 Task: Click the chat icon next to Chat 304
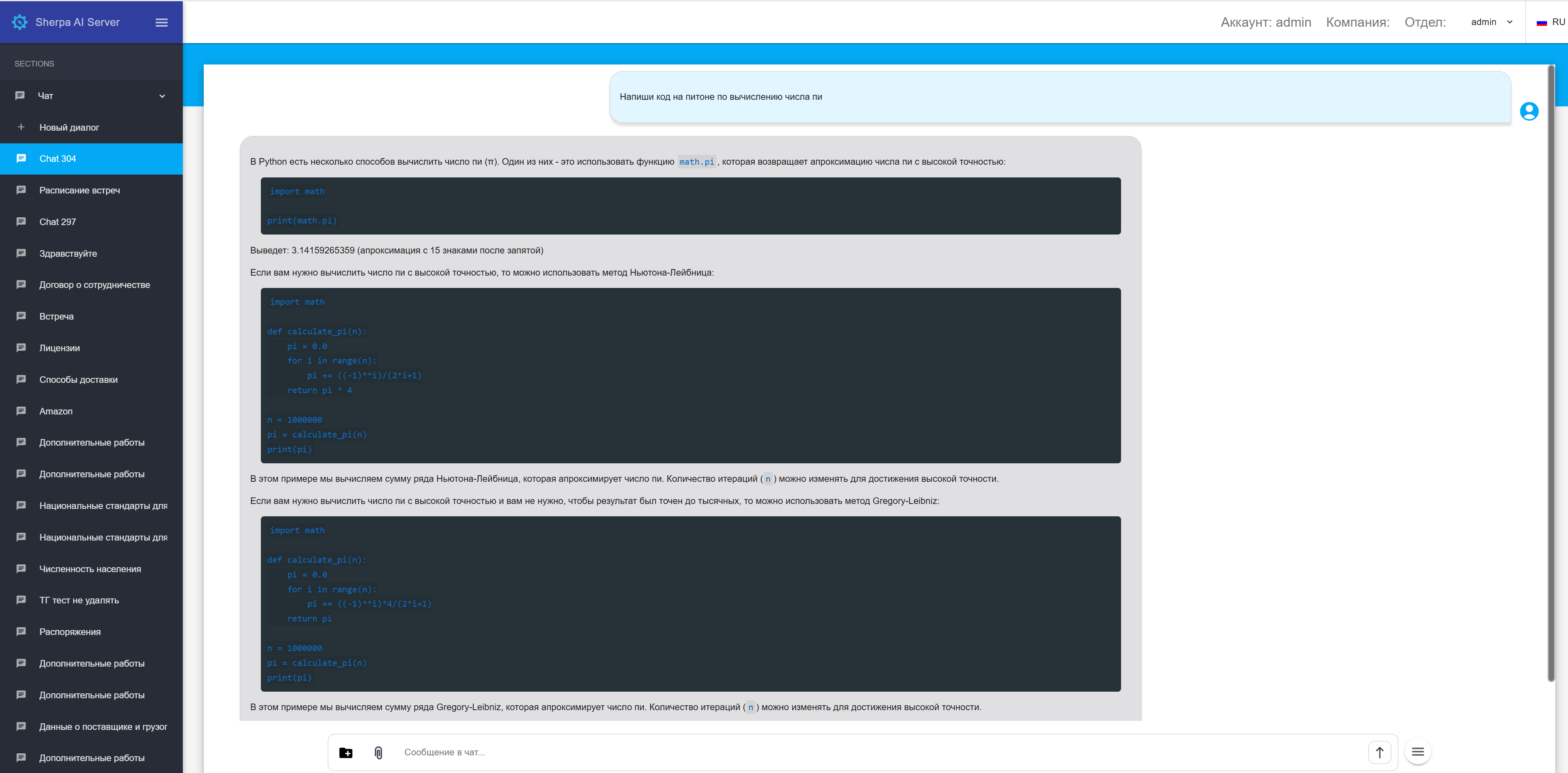tap(21, 158)
